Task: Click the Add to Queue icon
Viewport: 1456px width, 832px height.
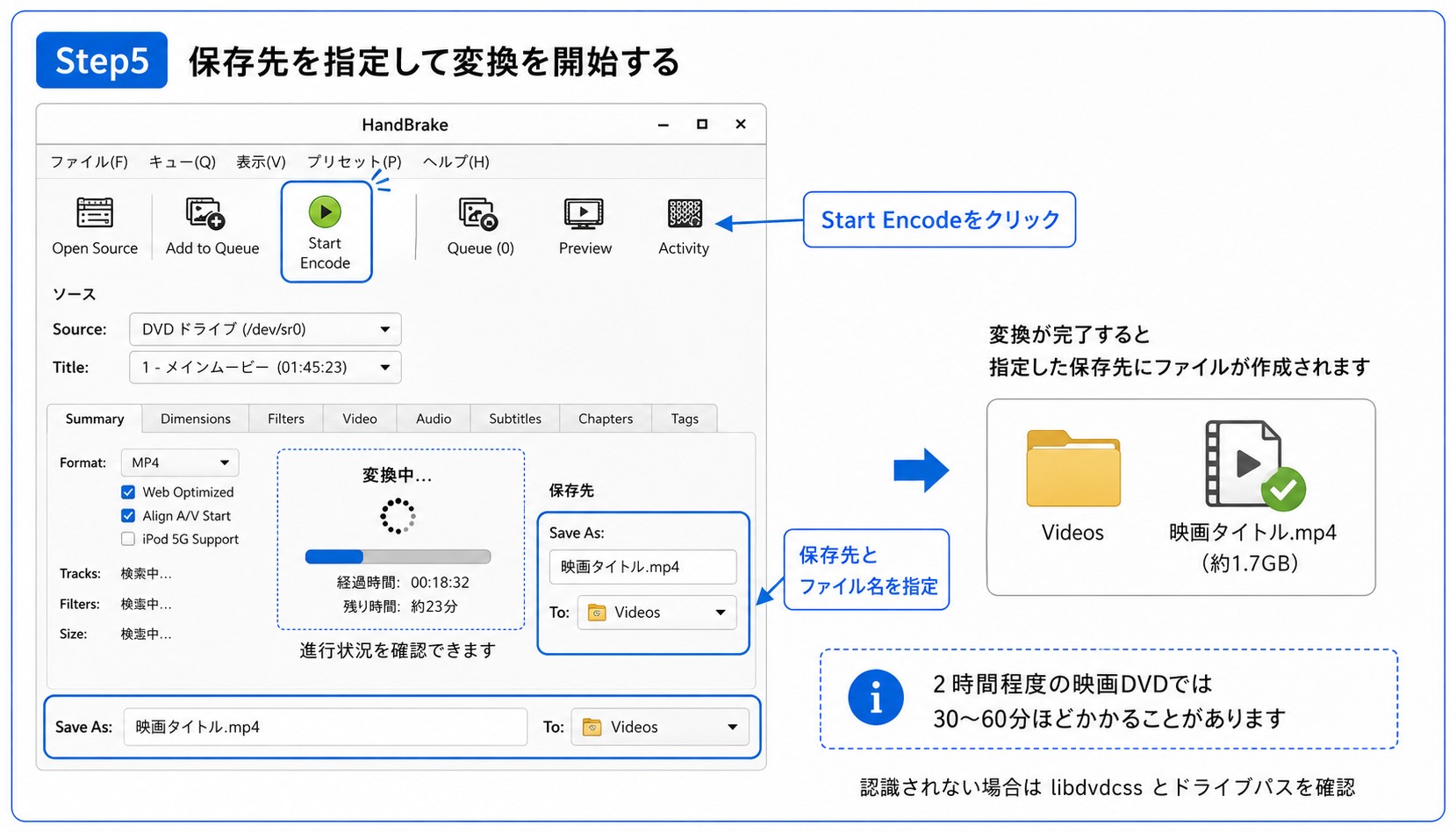Action: click(x=206, y=213)
